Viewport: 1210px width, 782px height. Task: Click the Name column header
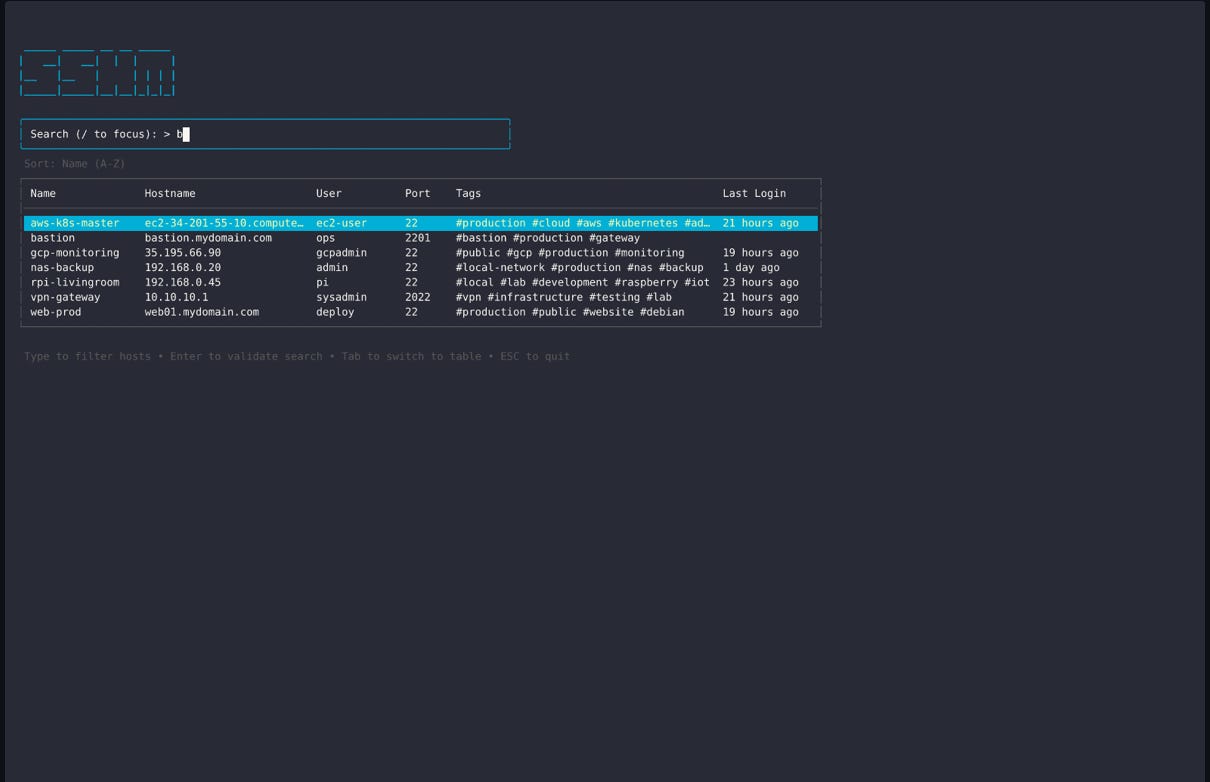coord(43,193)
